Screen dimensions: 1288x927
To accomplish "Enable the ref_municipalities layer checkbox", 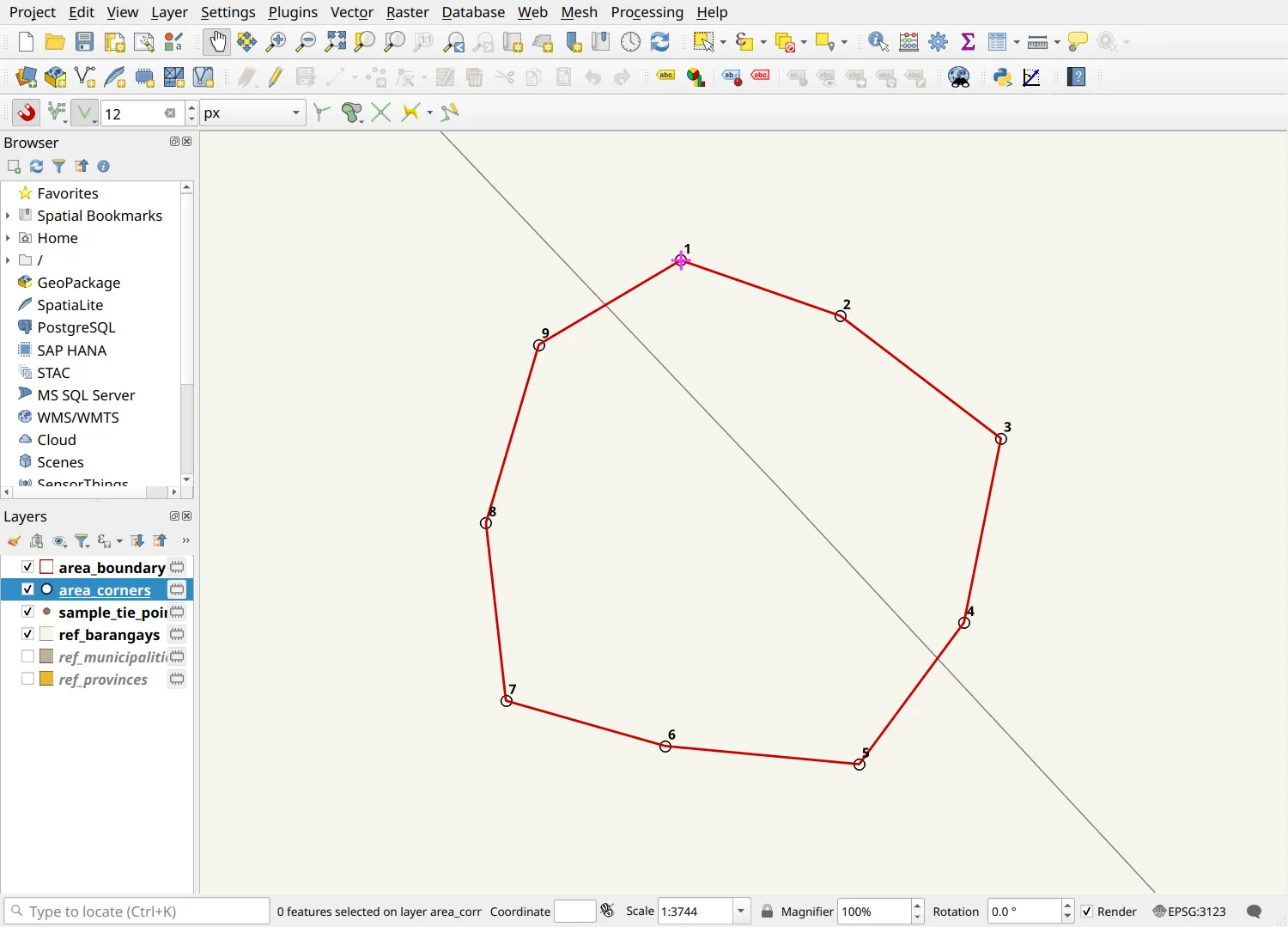I will 27,656.
